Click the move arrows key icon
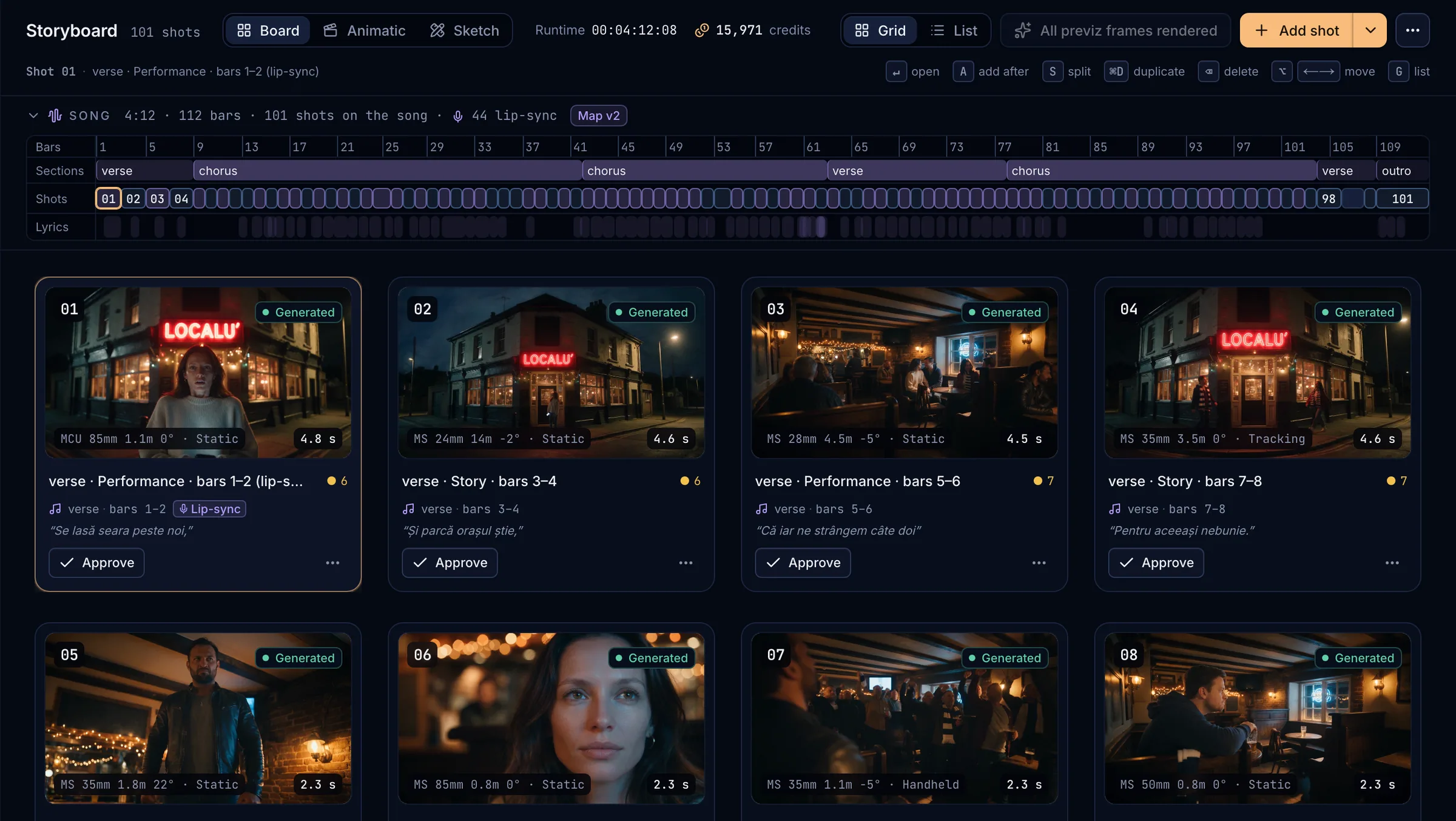Viewport: 1456px width, 821px height. [x=1318, y=72]
